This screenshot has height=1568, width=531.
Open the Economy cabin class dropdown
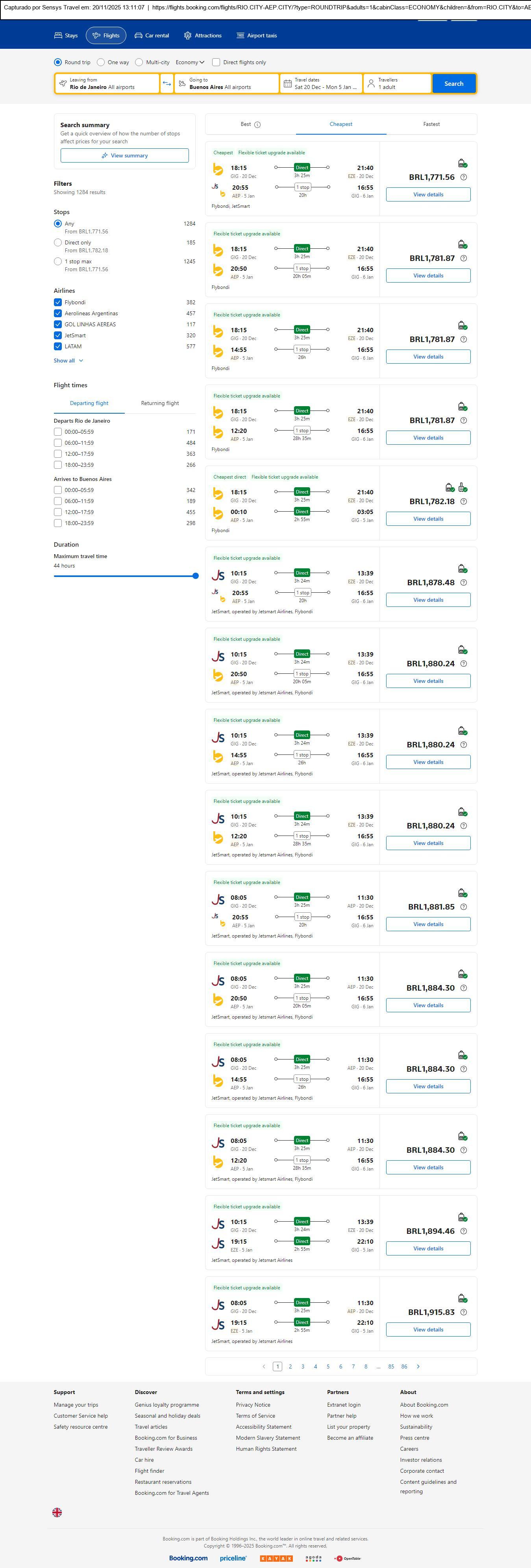[x=190, y=62]
